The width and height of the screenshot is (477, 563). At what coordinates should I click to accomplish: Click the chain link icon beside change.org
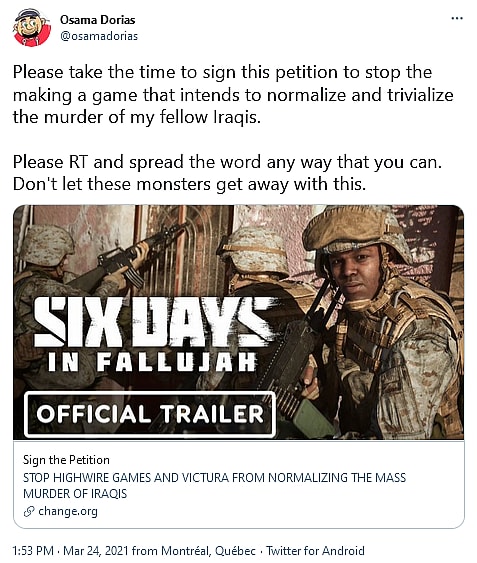29,511
